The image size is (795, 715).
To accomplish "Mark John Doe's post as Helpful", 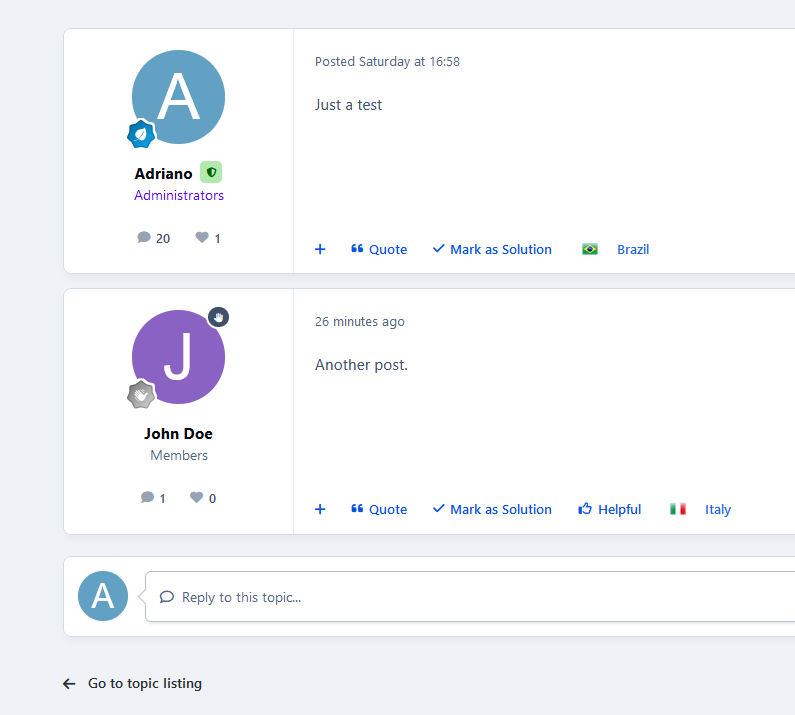I will (610, 509).
